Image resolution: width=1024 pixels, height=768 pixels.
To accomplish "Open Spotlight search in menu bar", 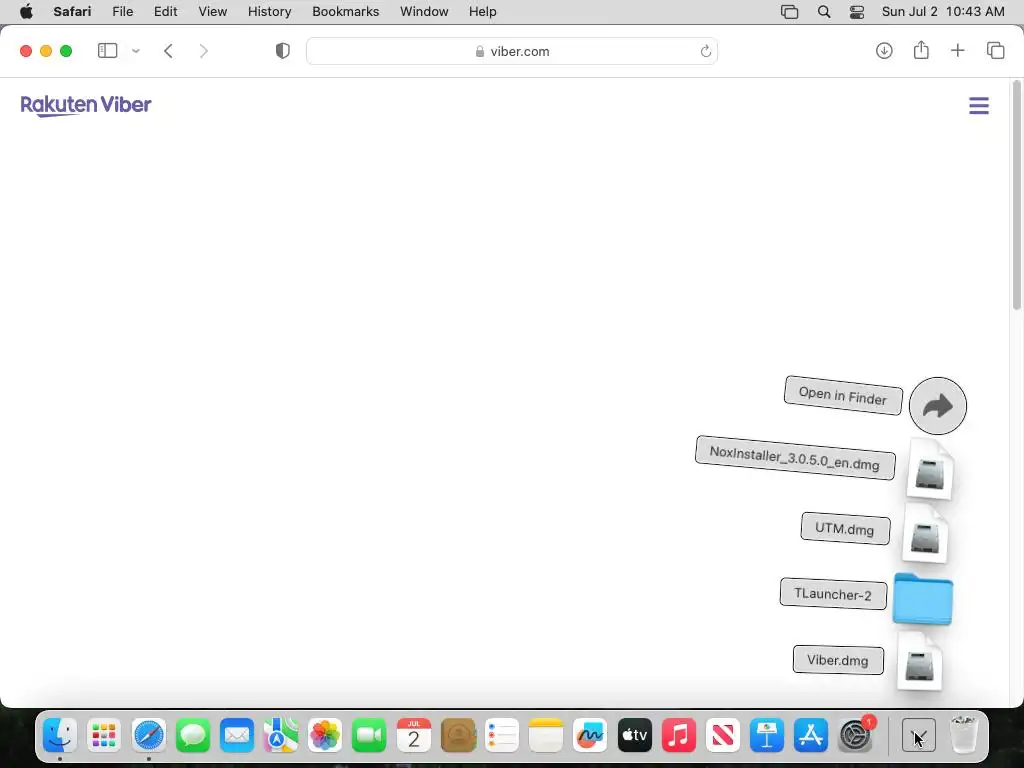I will point(824,12).
